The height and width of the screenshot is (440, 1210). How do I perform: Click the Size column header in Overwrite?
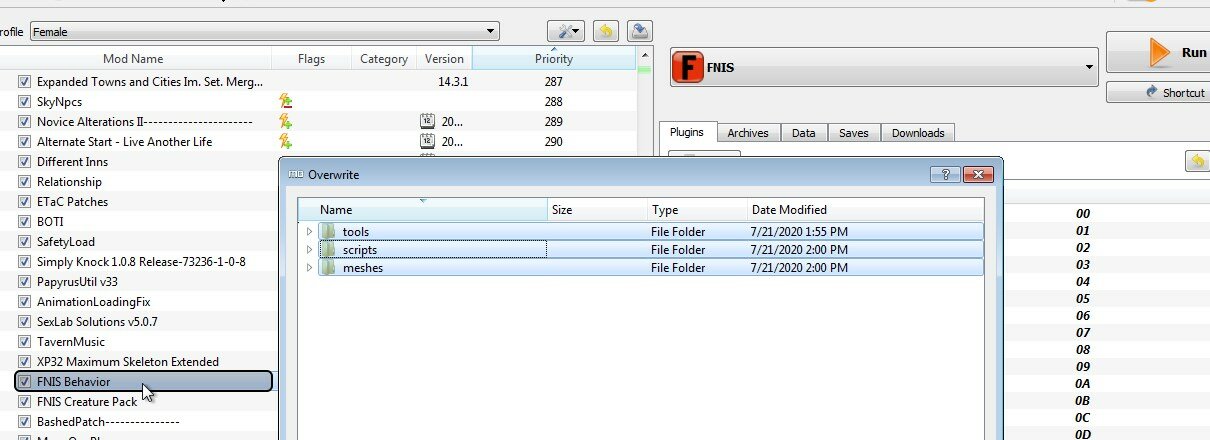tap(597, 210)
